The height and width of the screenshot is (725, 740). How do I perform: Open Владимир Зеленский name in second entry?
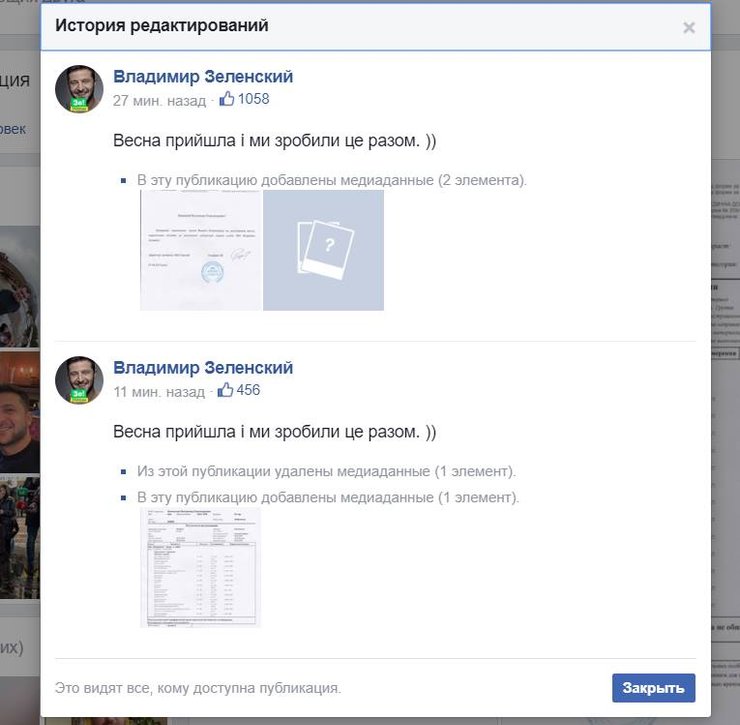(x=203, y=368)
